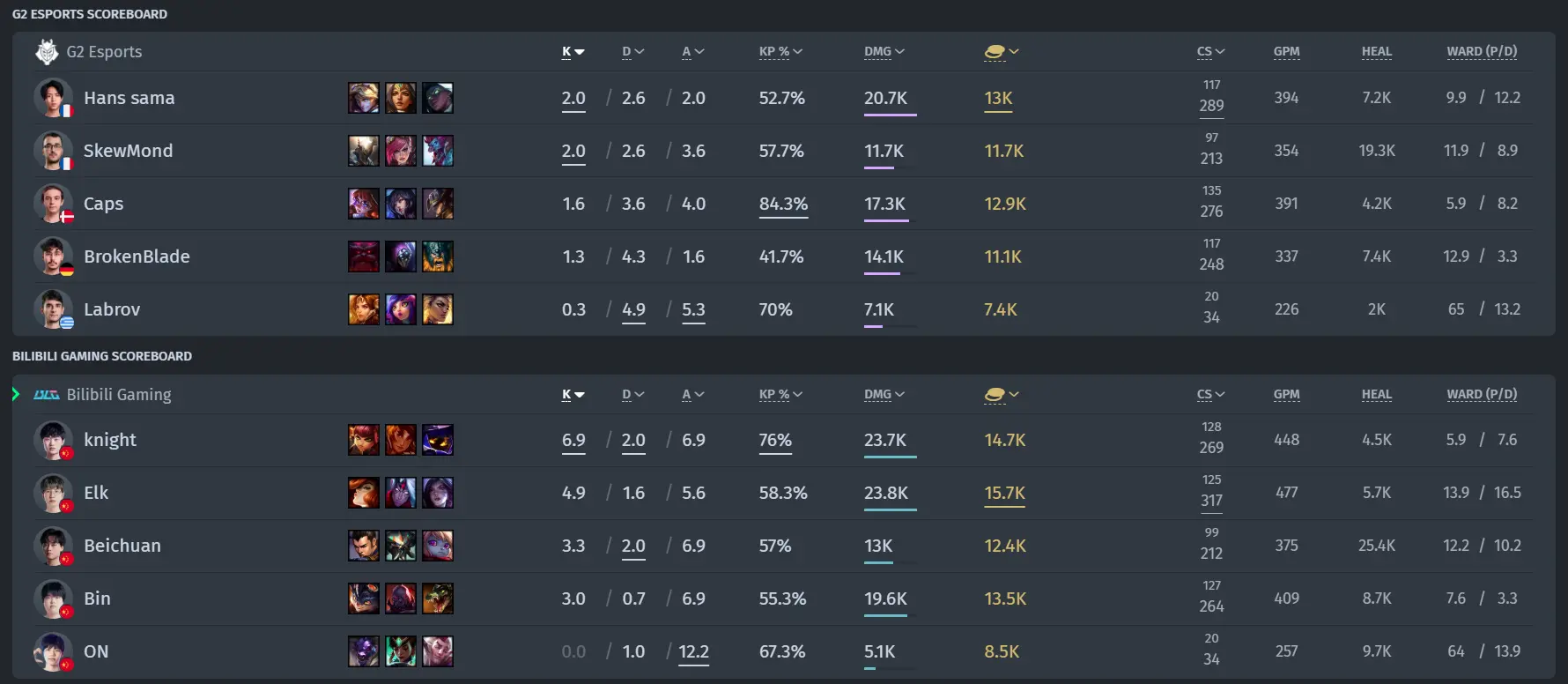The height and width of the screenshot is (684, 1568).
Task: Sort Bilibili scoreboard by DMG column
Action: [884, 395]
